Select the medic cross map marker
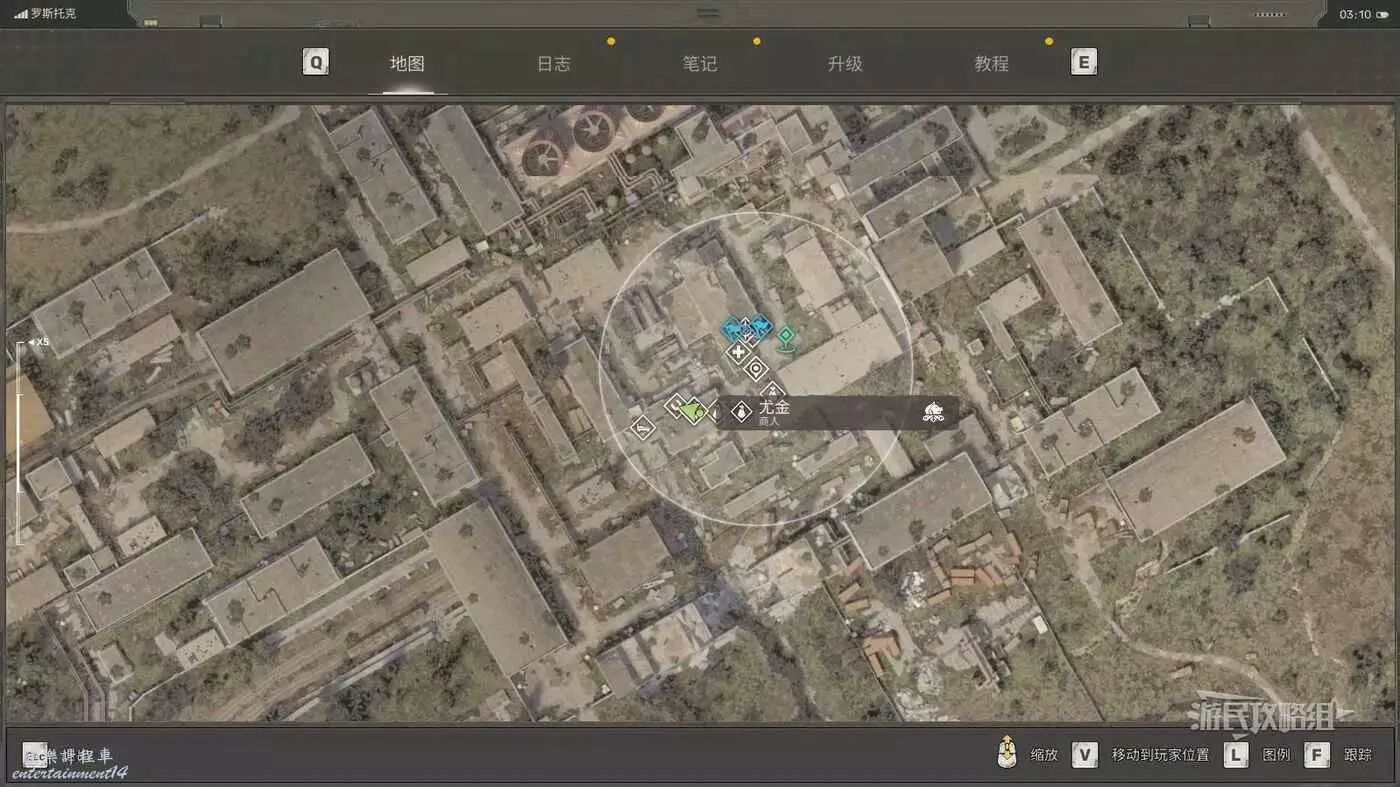 pyautogui.click(x=739, y=353)
